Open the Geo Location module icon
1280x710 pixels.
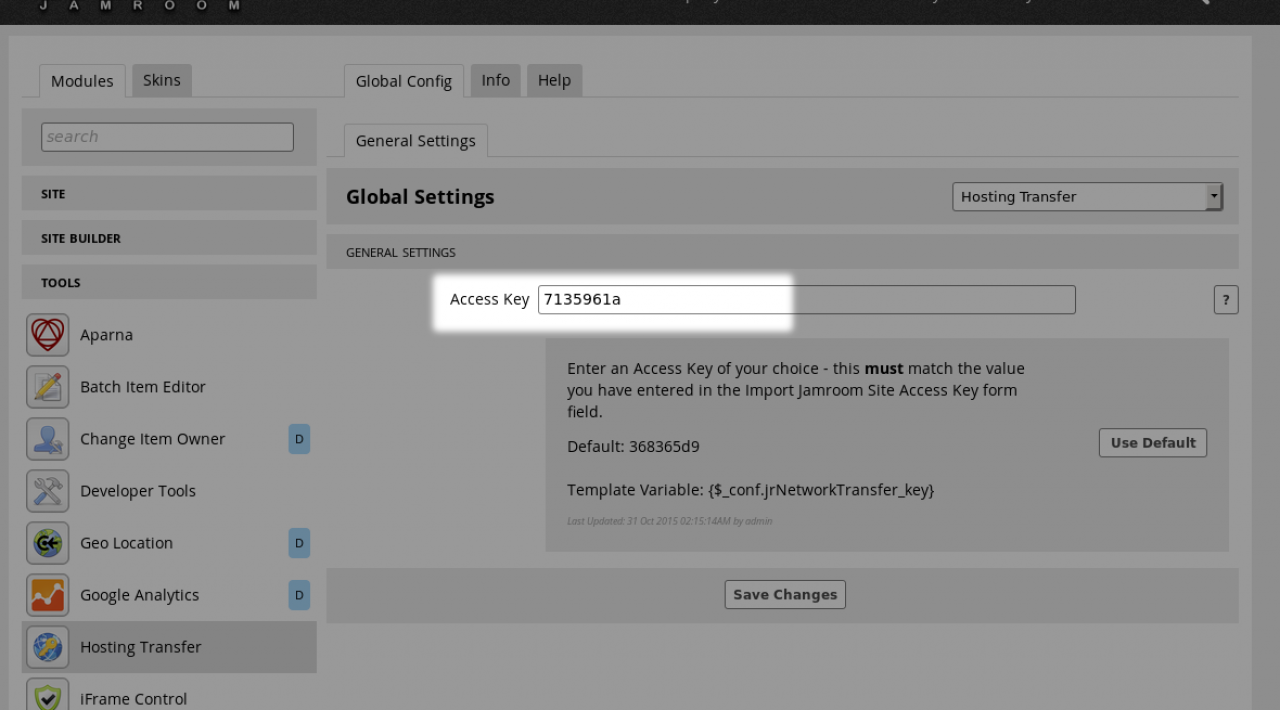click(x=48, y=543)
